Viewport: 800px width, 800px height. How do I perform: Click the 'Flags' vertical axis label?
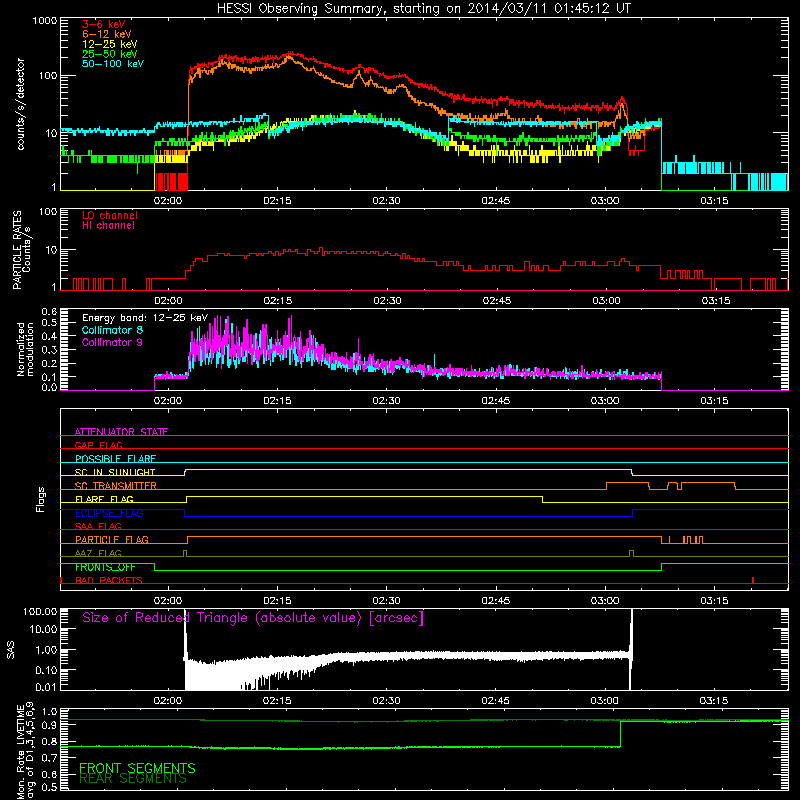(x=41, y=499)
